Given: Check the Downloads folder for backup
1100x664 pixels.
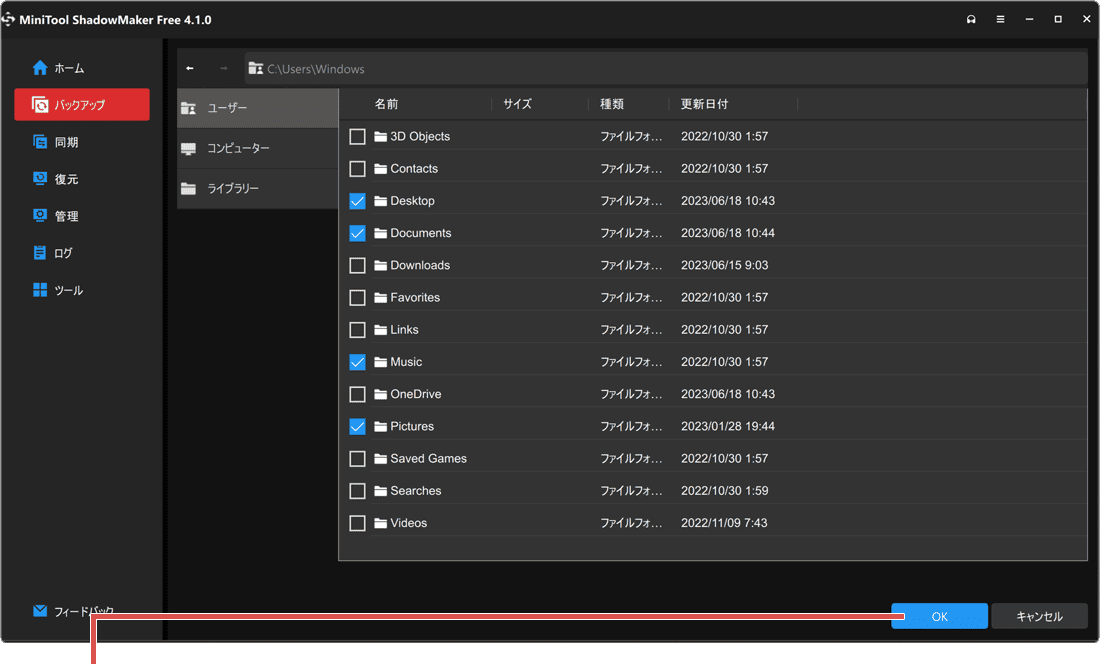Looking at the screenshot, I should click(357, 265).
